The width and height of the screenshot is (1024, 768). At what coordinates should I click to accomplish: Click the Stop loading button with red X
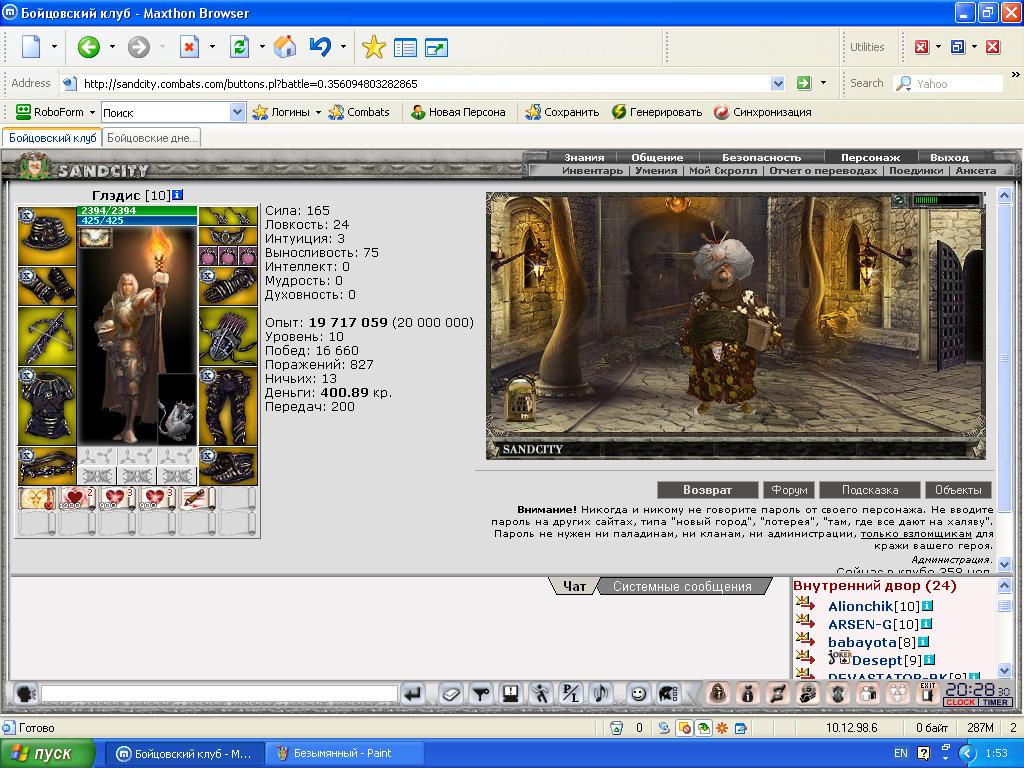tap(189, 47)
